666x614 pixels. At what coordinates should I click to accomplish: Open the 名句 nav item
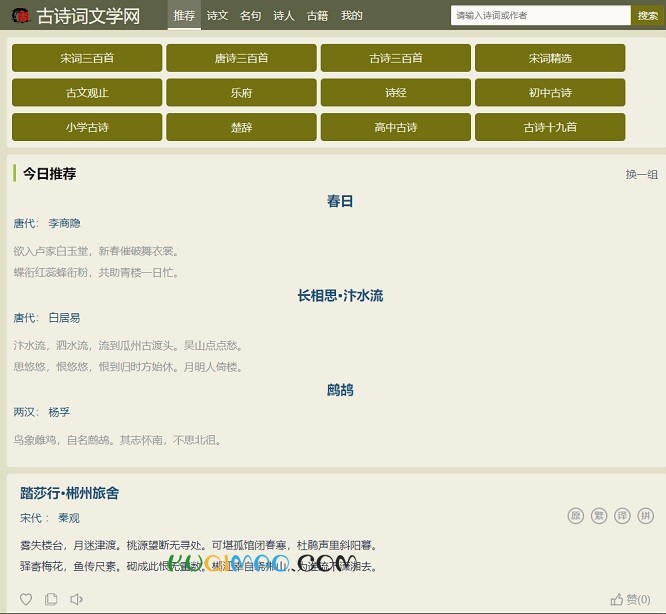click(251, 16)
